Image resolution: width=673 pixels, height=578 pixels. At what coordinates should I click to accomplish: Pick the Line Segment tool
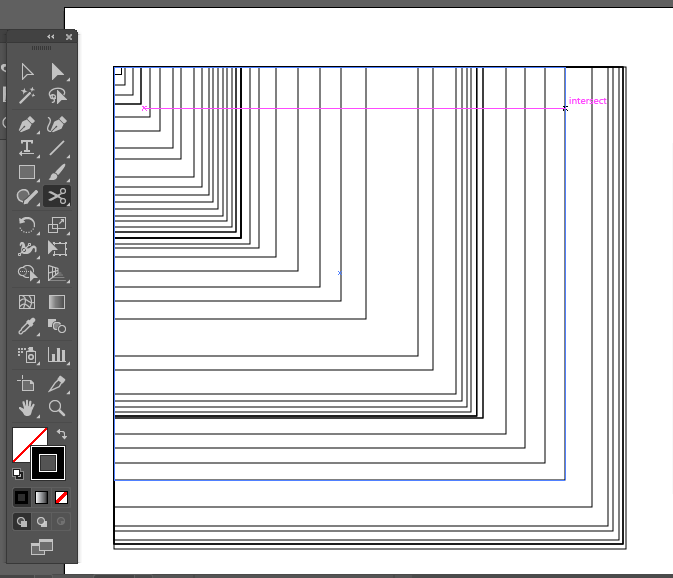(57, 148)
